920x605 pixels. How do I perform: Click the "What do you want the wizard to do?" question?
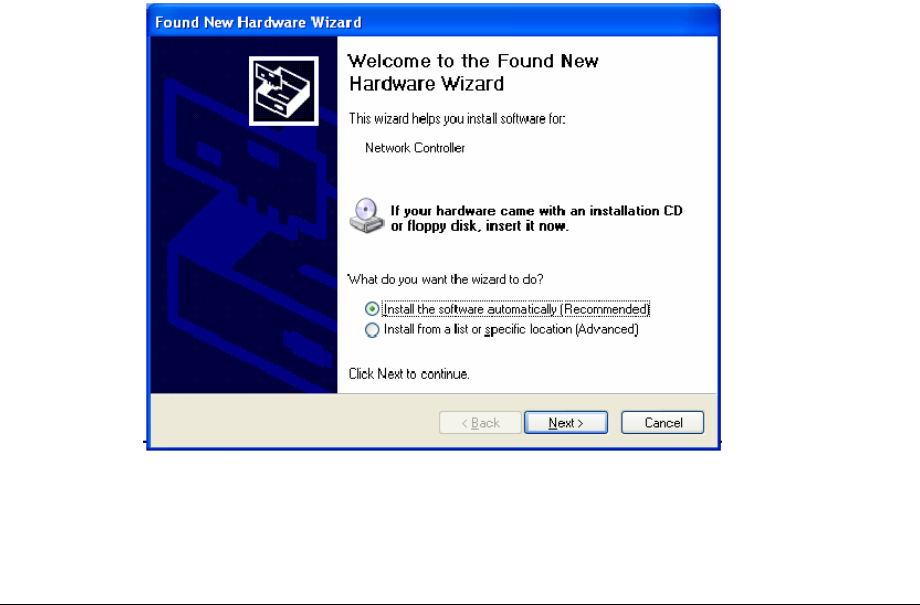point(446,279)
